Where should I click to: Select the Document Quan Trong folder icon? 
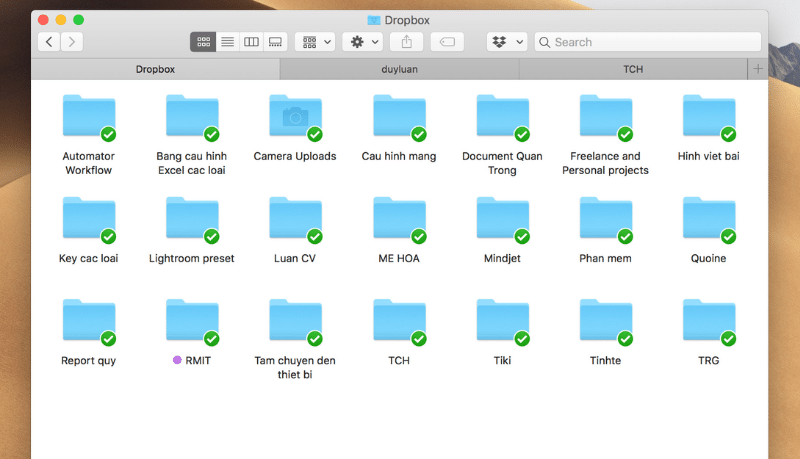(x=503, y=116)
